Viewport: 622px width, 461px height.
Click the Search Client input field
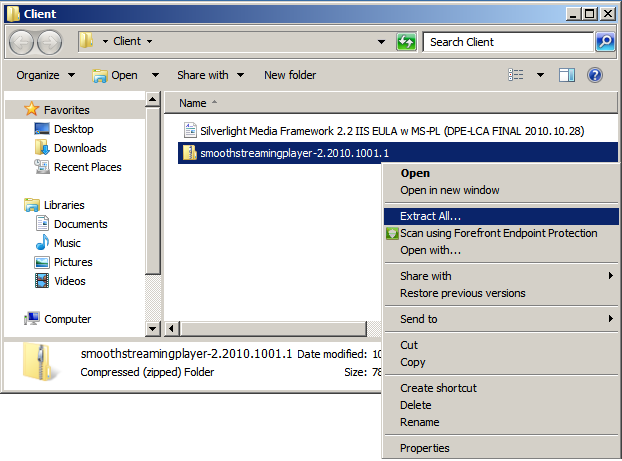[x=508, y=42]
